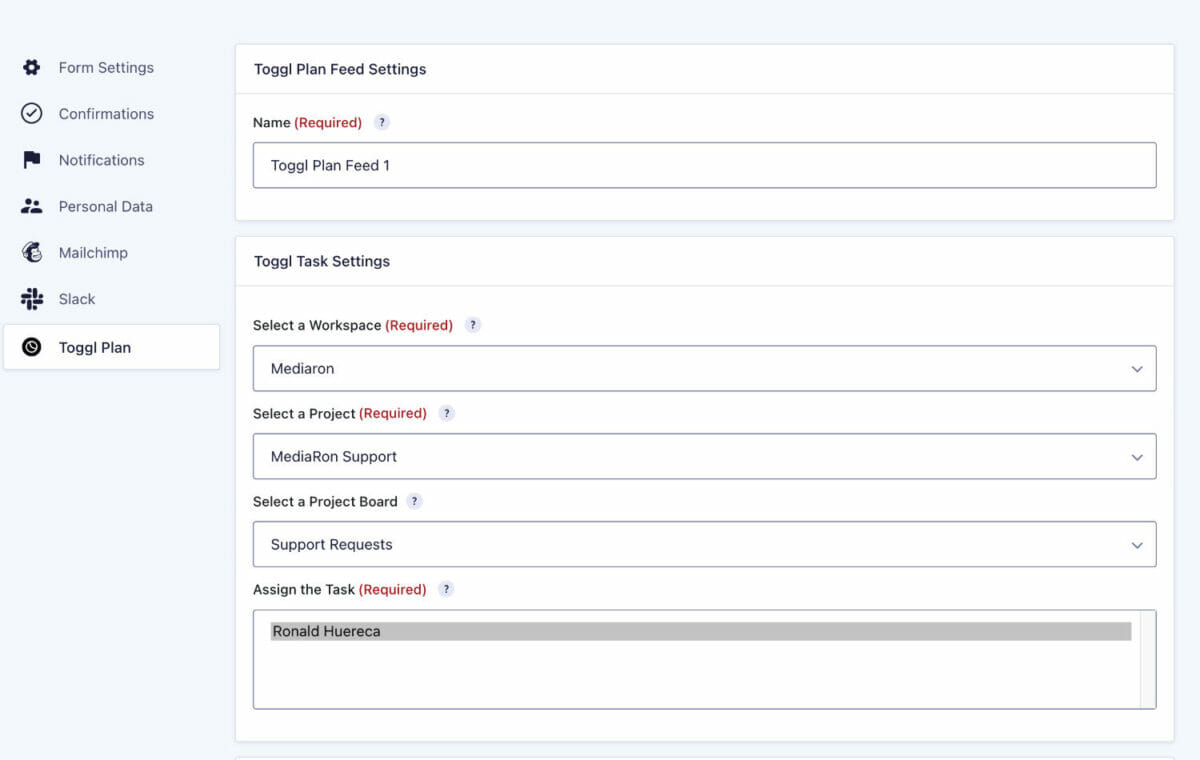
Task: Show help tooltip for Select a Project
Action: pyautogui.click(x=447, y=413)
